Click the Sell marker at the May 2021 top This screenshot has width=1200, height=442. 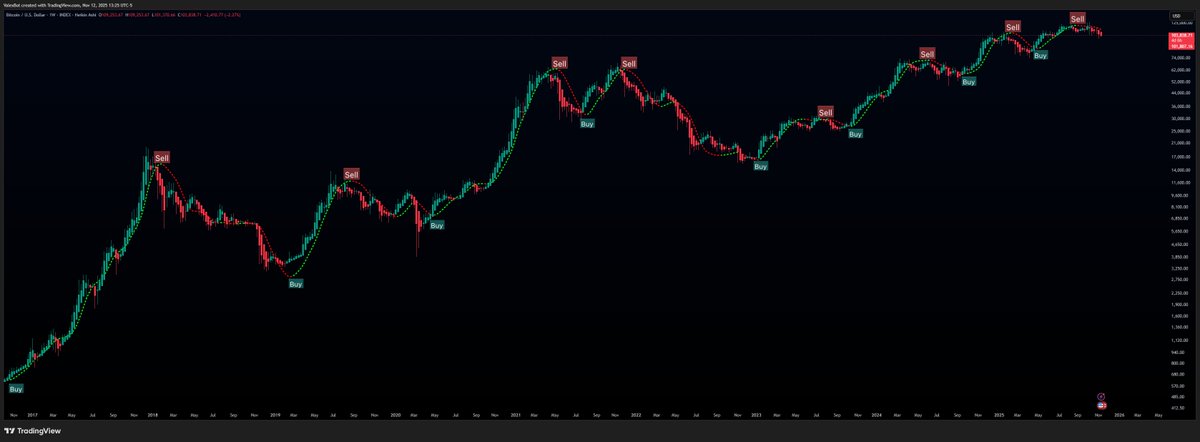[x=559, y=64]
